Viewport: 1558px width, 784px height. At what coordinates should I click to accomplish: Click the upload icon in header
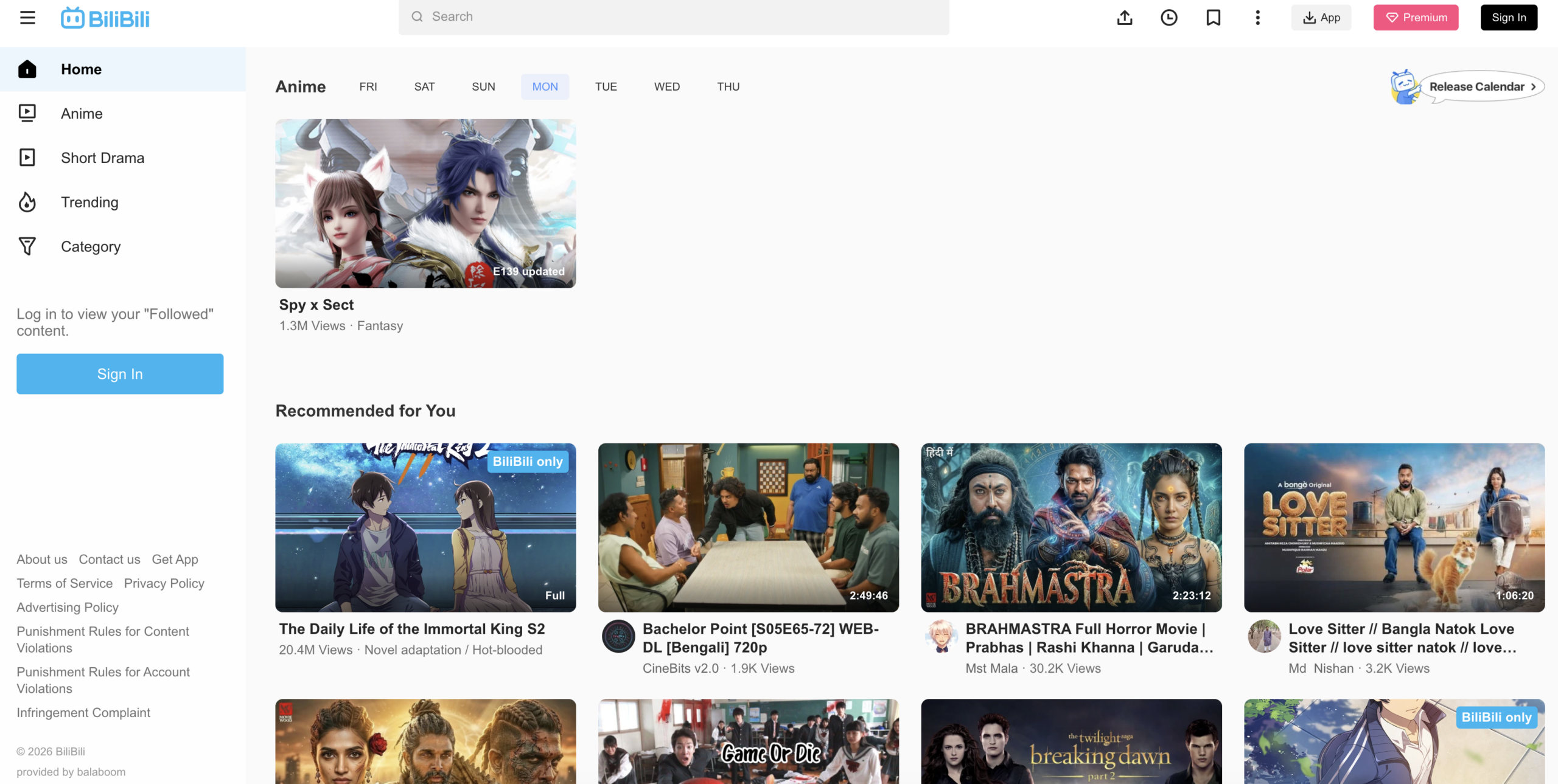pos(1125,18)
